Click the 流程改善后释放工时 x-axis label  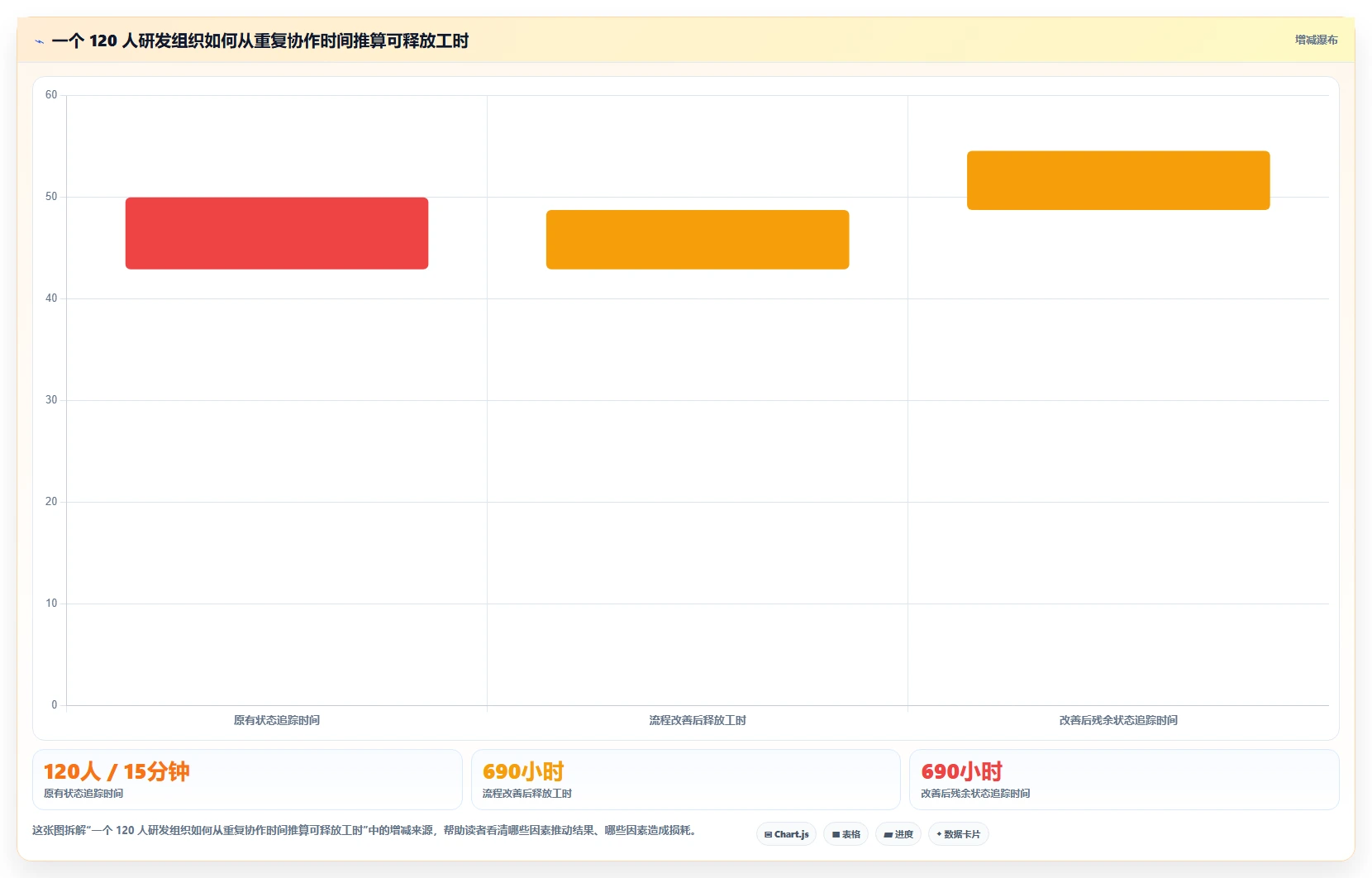[x=698, y=720]
